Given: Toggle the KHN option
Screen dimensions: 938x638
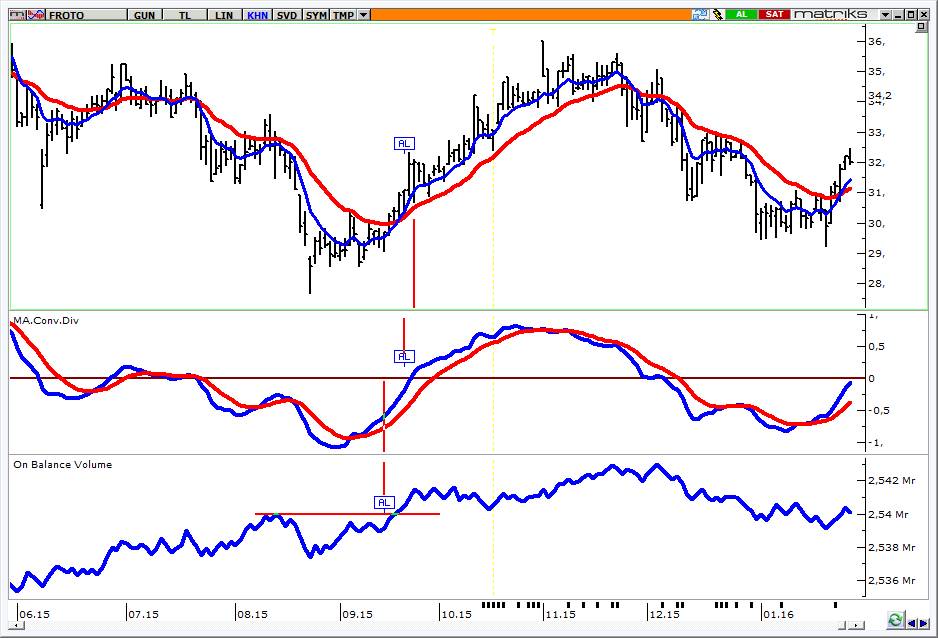Looking at the screenshot, I should 258,15.
